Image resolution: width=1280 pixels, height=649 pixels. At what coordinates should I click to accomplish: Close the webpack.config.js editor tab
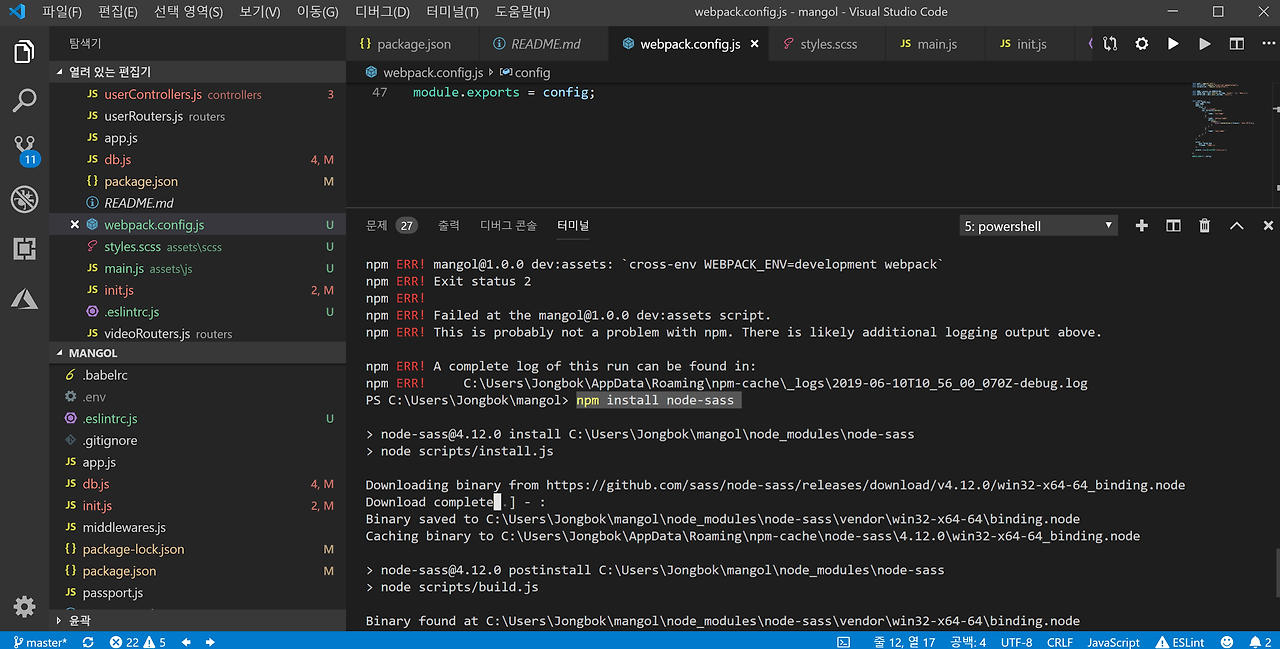(754, 44)
